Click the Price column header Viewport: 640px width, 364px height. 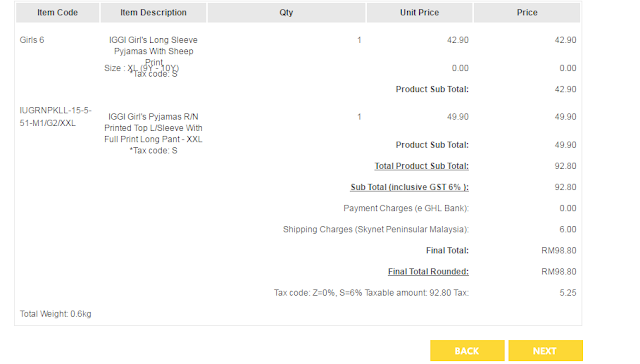527,13
